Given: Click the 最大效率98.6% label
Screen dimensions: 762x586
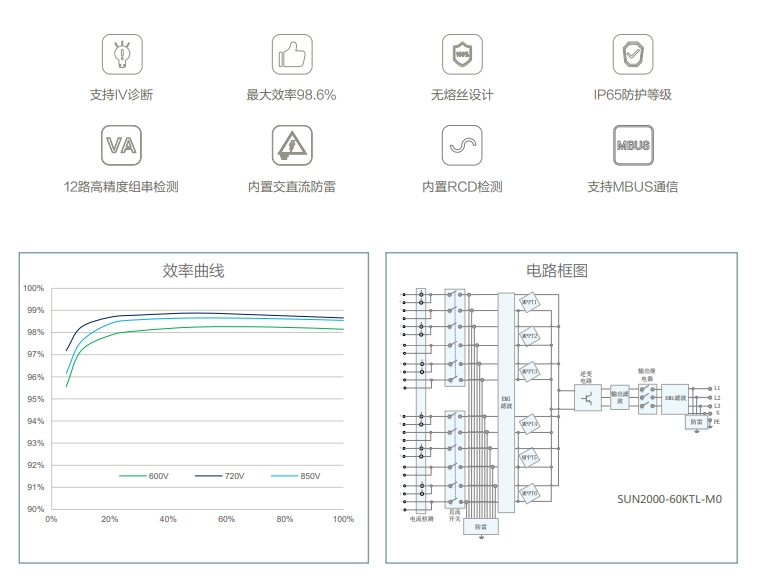Looking at the screenshot, I should click(x=291, y=95).
